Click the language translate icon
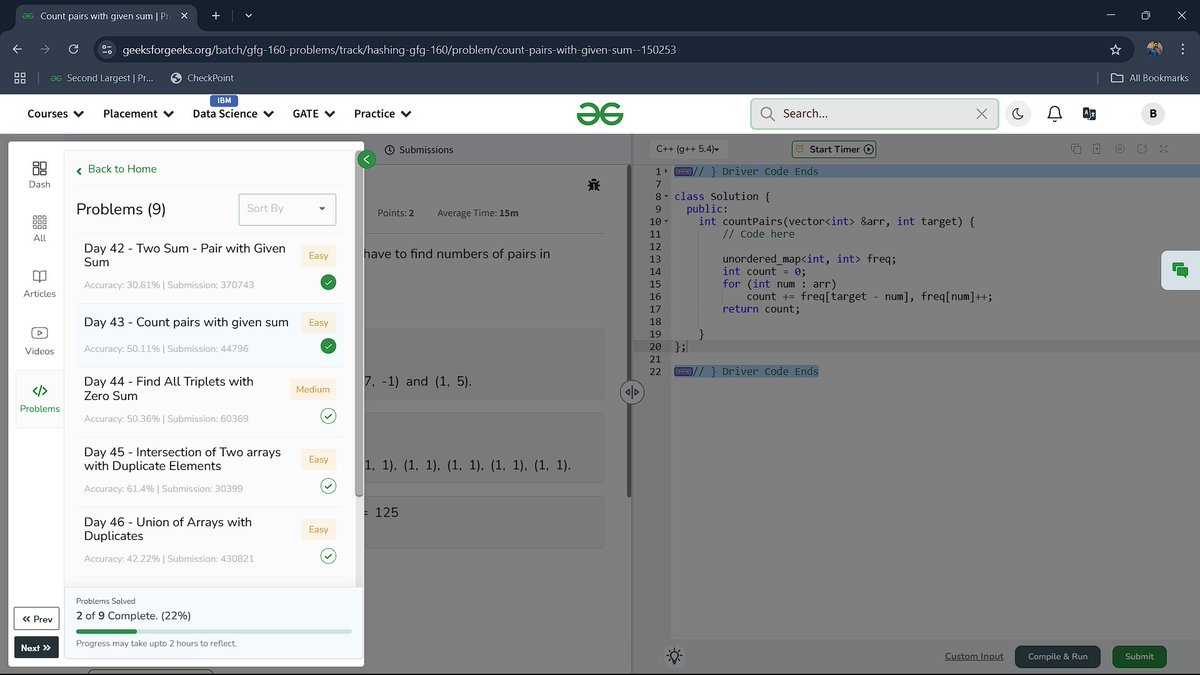The image size is (1200, 675). (1090, 114)
